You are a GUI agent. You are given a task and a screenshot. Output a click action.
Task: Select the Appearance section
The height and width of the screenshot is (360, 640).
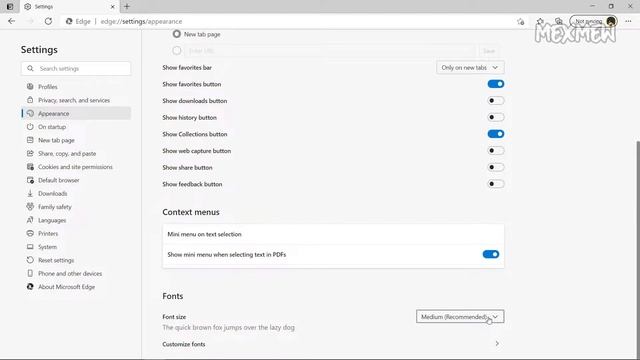[76, 113]
